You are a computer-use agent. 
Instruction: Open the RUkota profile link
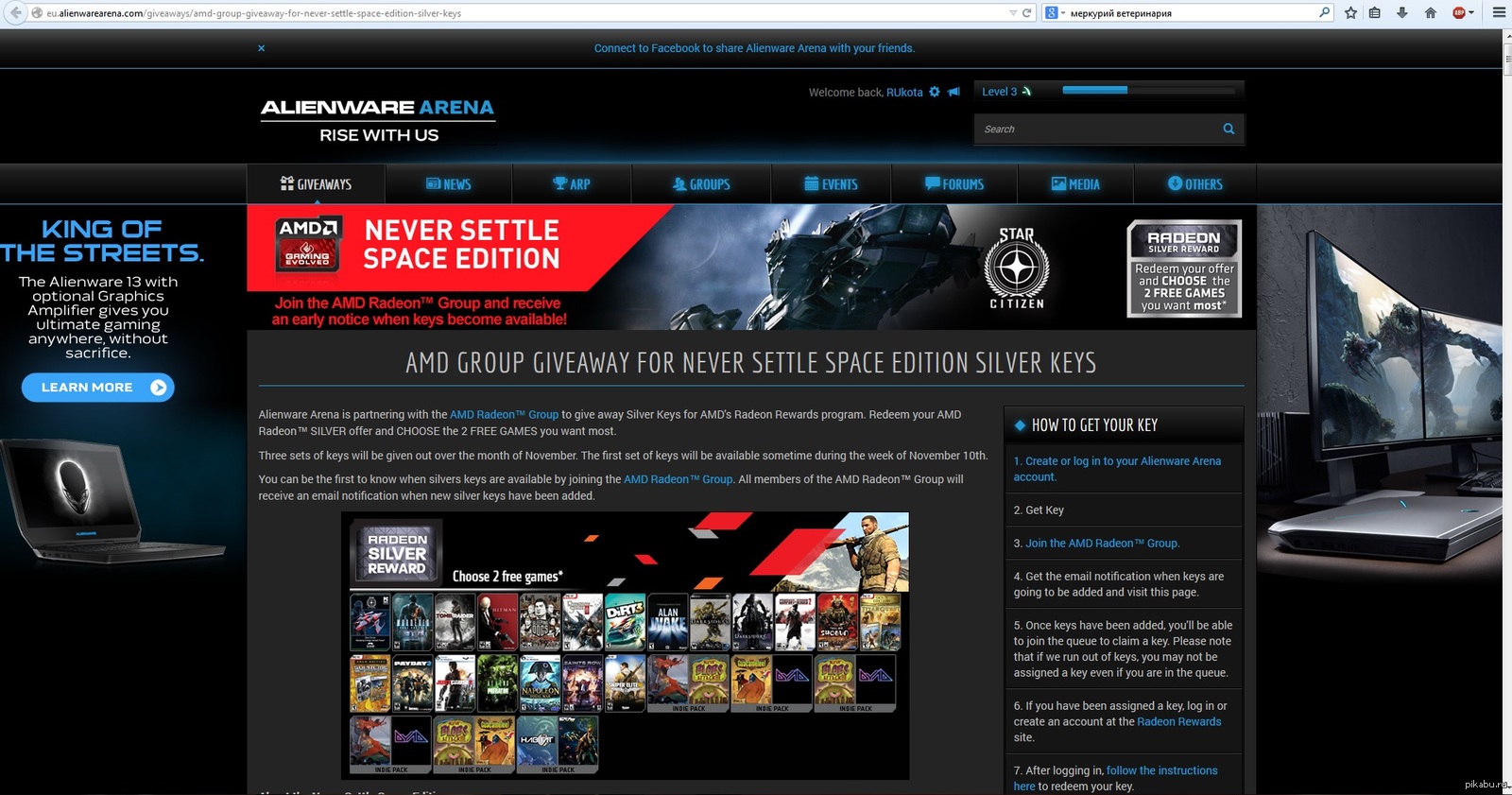[904, 93]
